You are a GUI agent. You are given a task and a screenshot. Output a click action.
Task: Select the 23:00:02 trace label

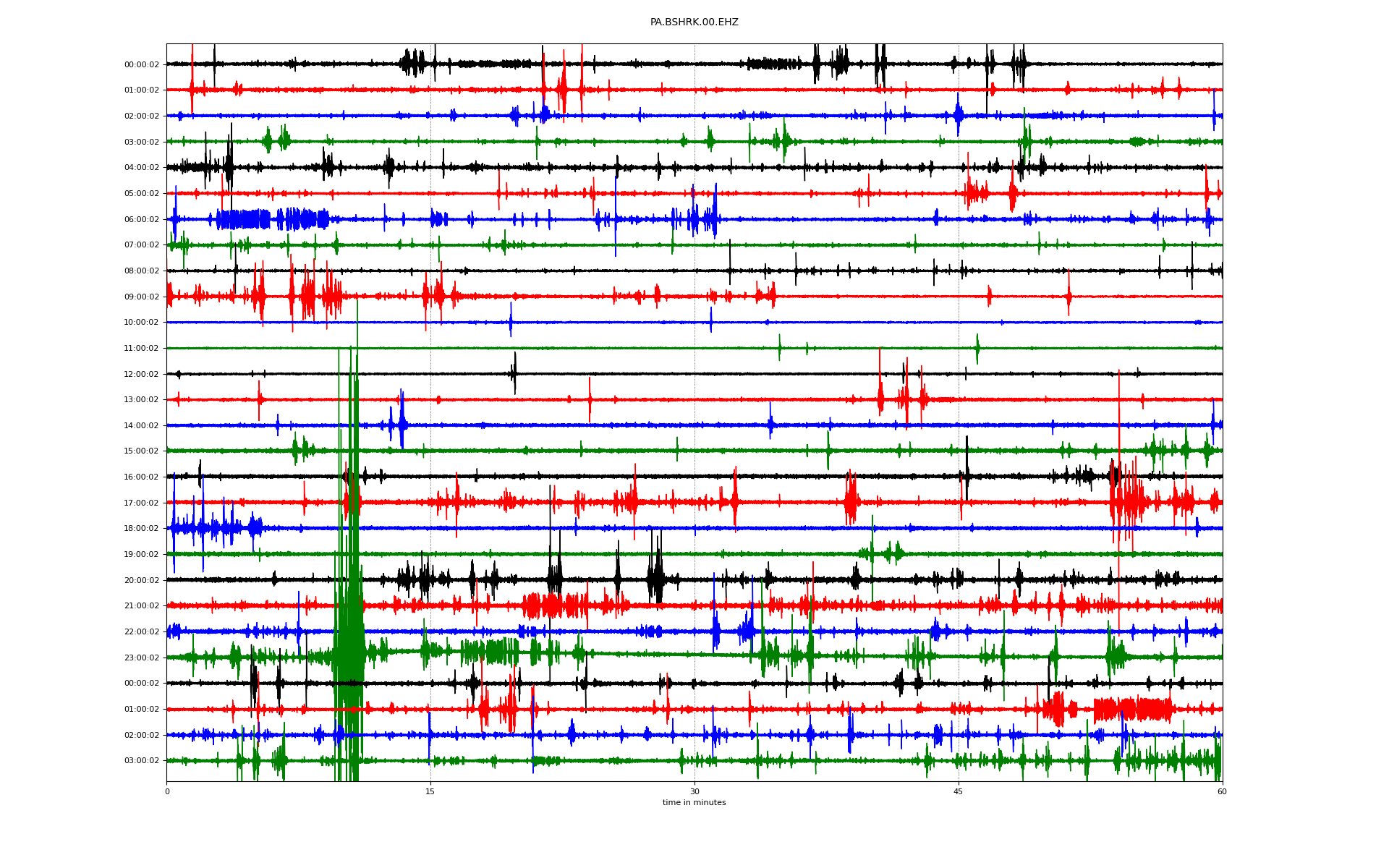pos(141,658)
